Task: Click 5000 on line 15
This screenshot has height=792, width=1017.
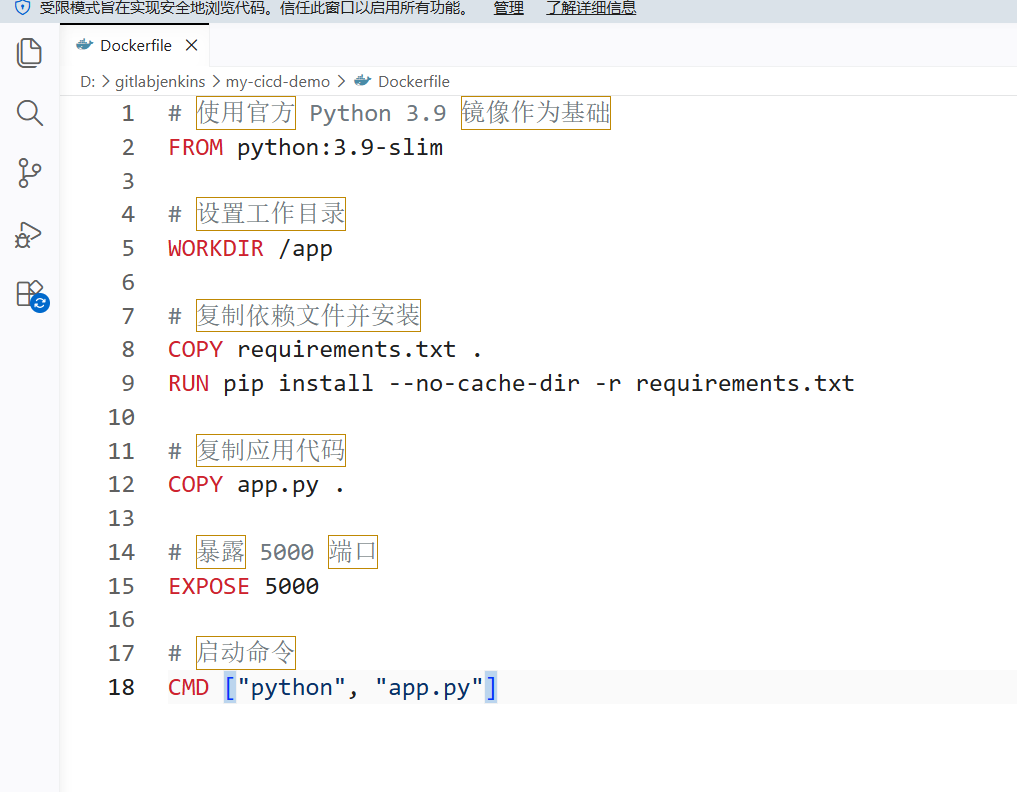Action: coord(292,586)
